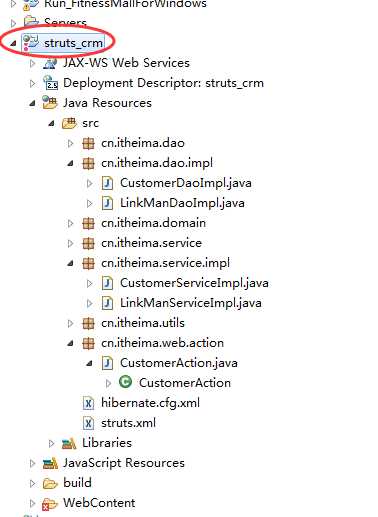Viewport: 378px width, 517px height.
Task: Click the Java Resources icon
Action: pyautogui.click(x=50, y=103)
